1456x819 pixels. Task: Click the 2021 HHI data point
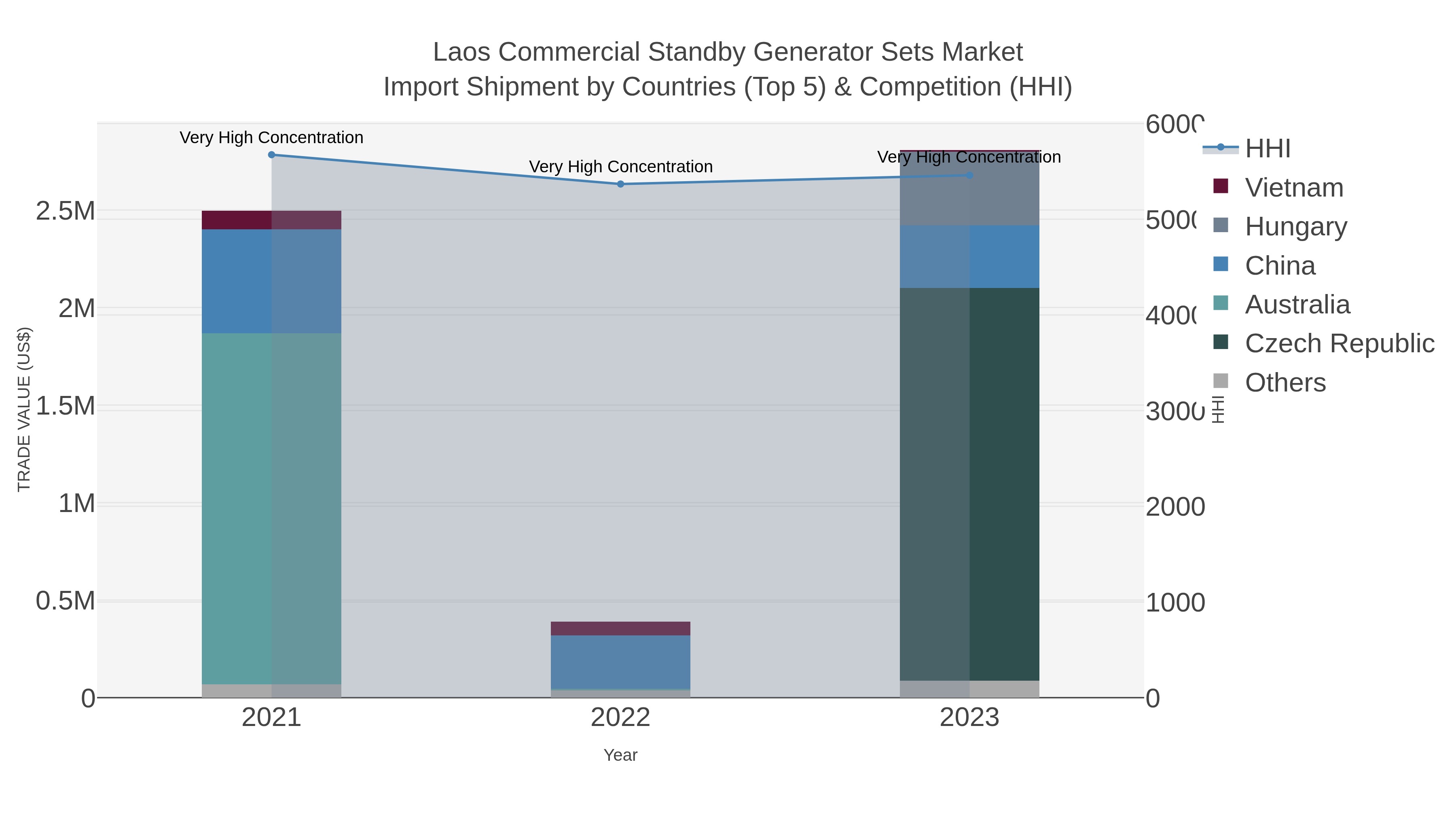pos(271,154)
